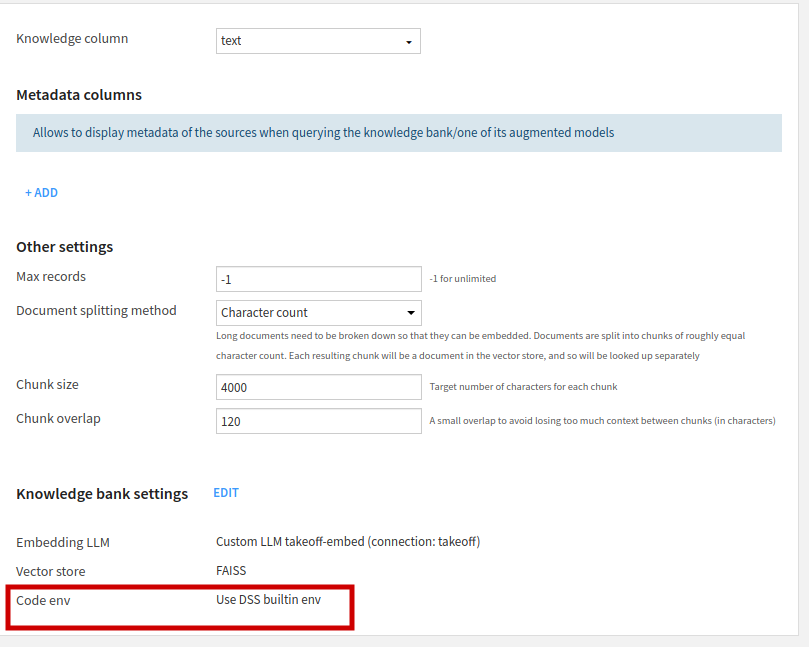Click the Other settings heading
809x647 pixels.
65,247
